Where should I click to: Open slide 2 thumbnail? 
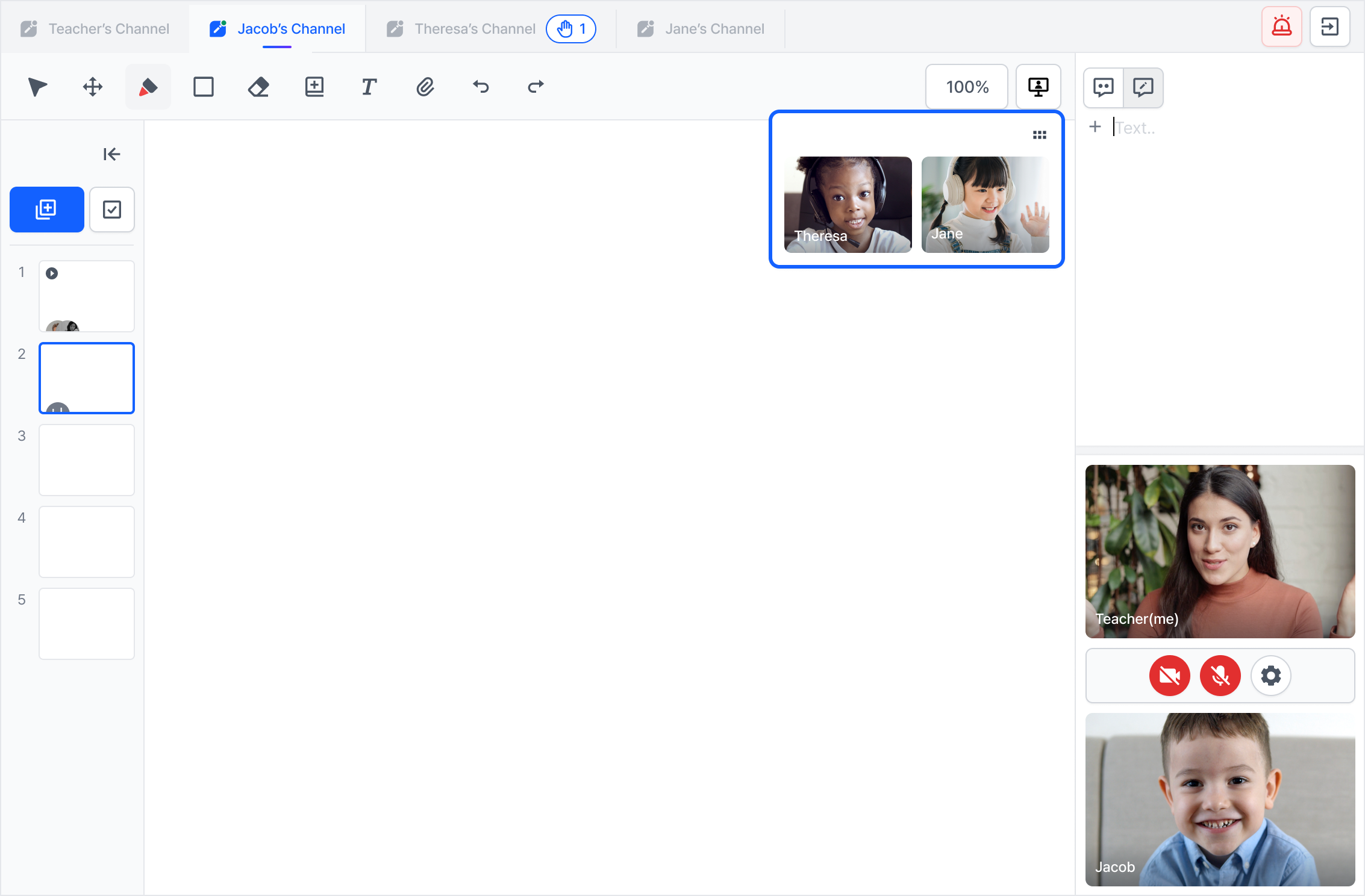coord(87,378)
